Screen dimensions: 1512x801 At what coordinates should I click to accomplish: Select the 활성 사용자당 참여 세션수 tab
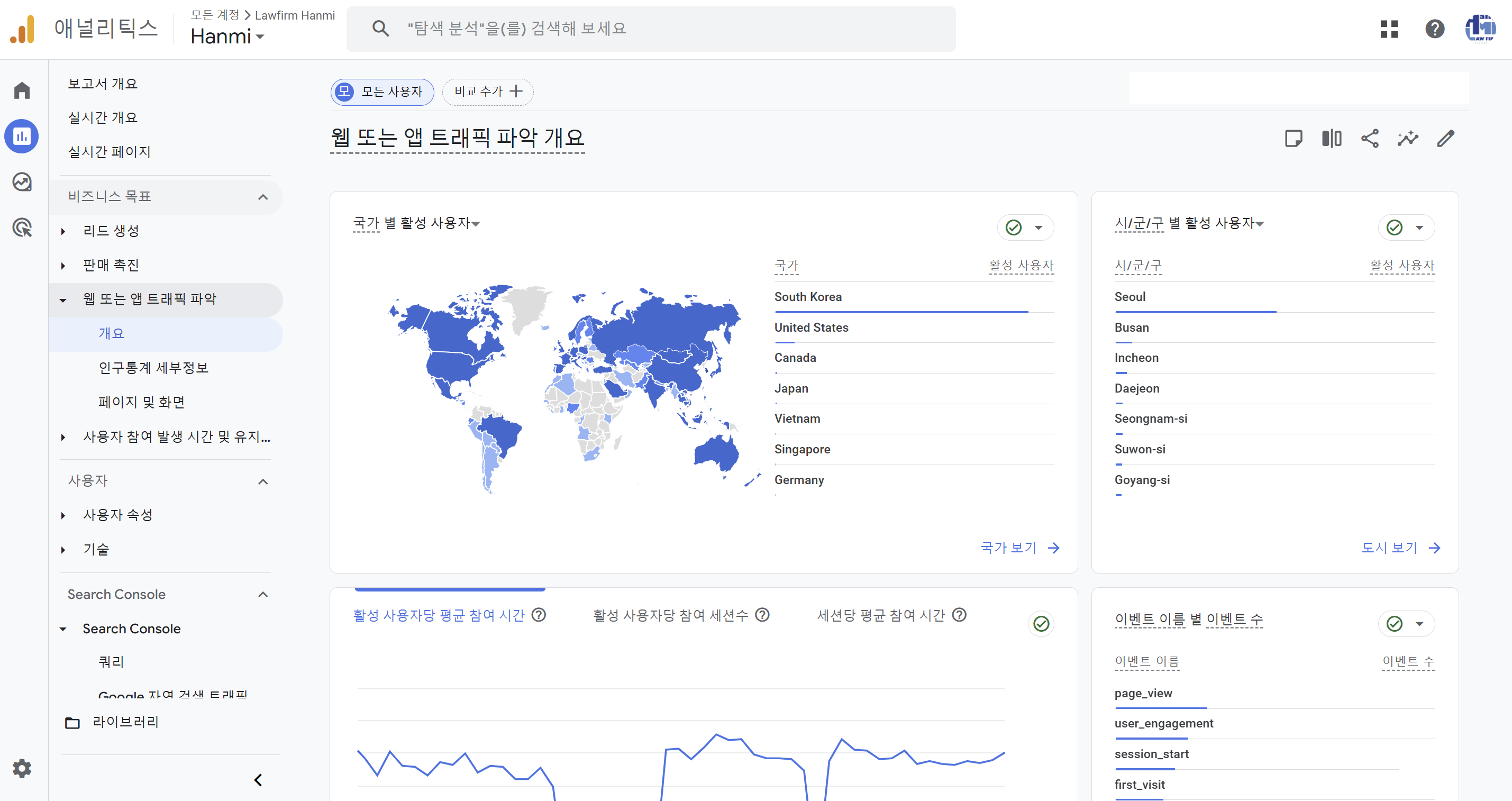tap(670, 614)
